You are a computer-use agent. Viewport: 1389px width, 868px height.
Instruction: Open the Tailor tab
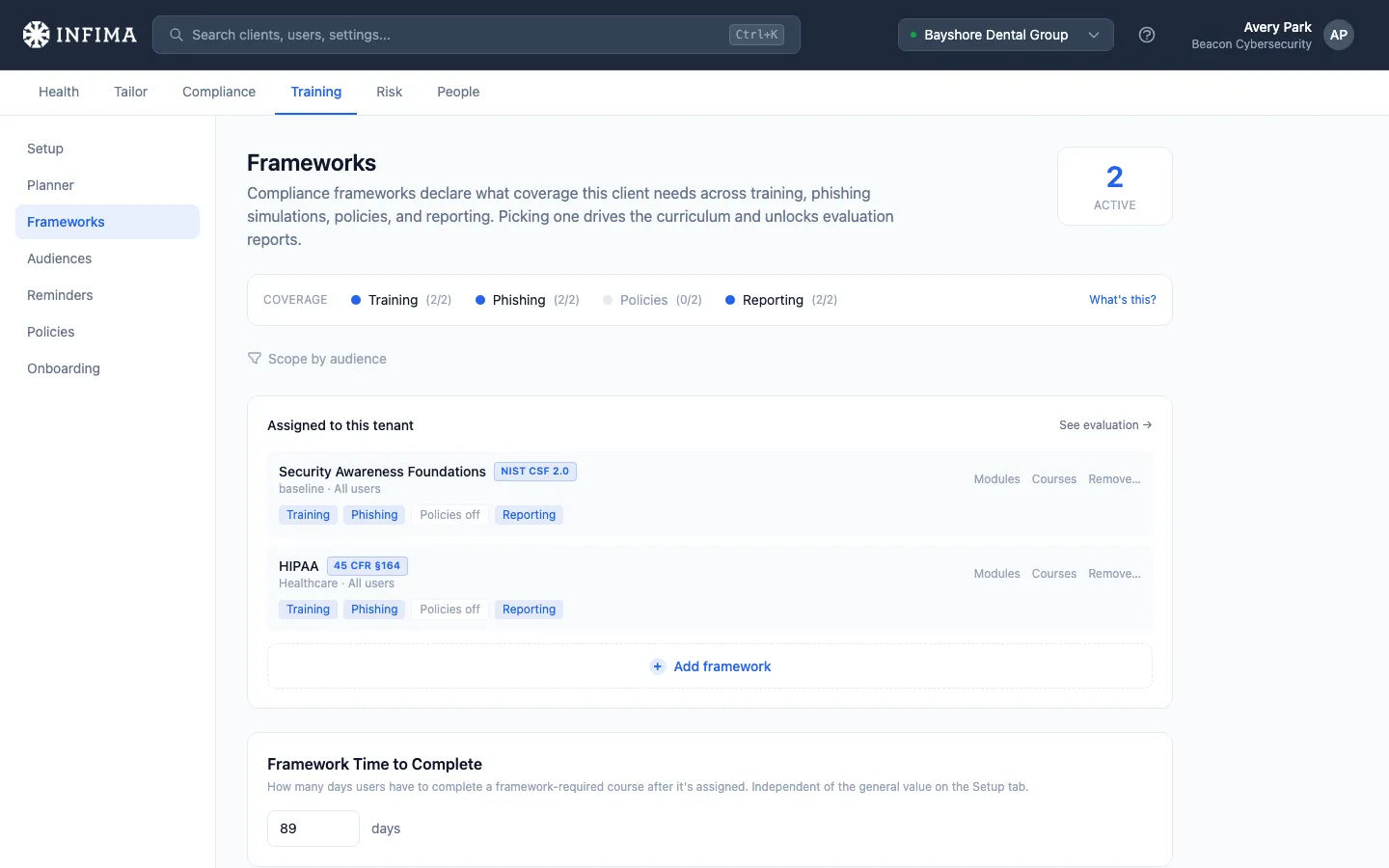[130, 92]
